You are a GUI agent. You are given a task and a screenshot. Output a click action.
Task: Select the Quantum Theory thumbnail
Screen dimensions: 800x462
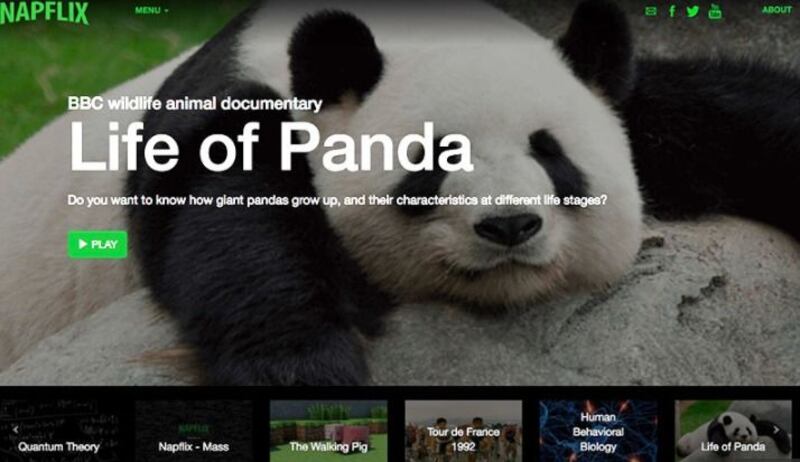pyautogui.click(x=59, y=431)
